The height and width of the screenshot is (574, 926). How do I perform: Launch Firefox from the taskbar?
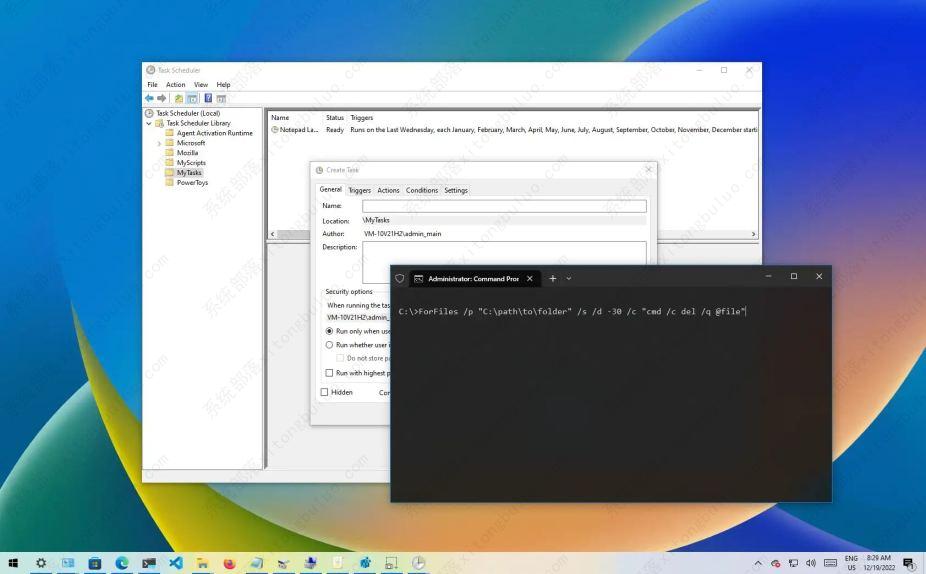[230, 563]
